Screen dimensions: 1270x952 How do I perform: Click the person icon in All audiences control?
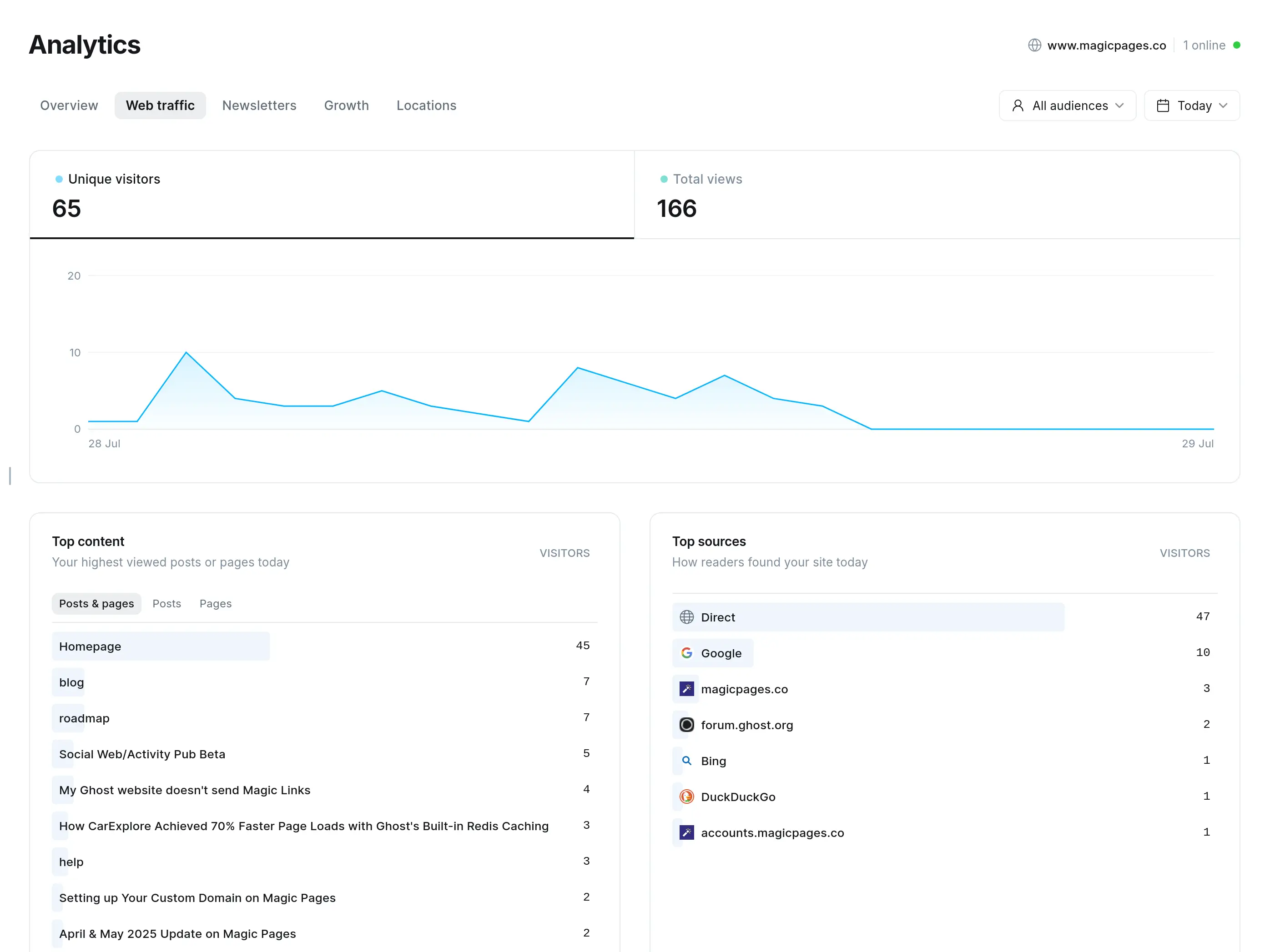(1018, 105)
